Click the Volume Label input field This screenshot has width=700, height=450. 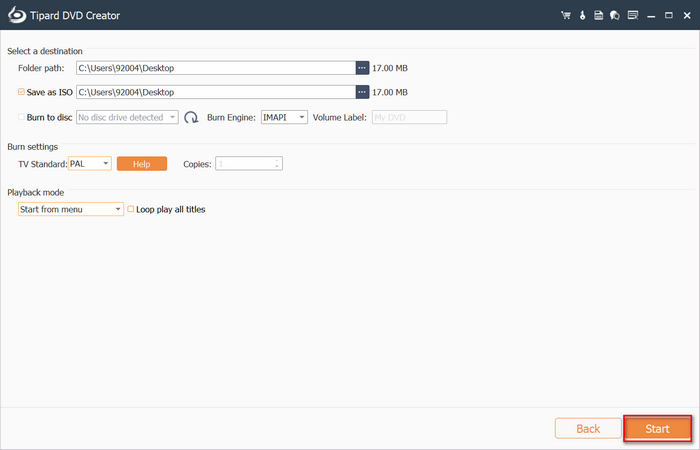tap(409, 117)
